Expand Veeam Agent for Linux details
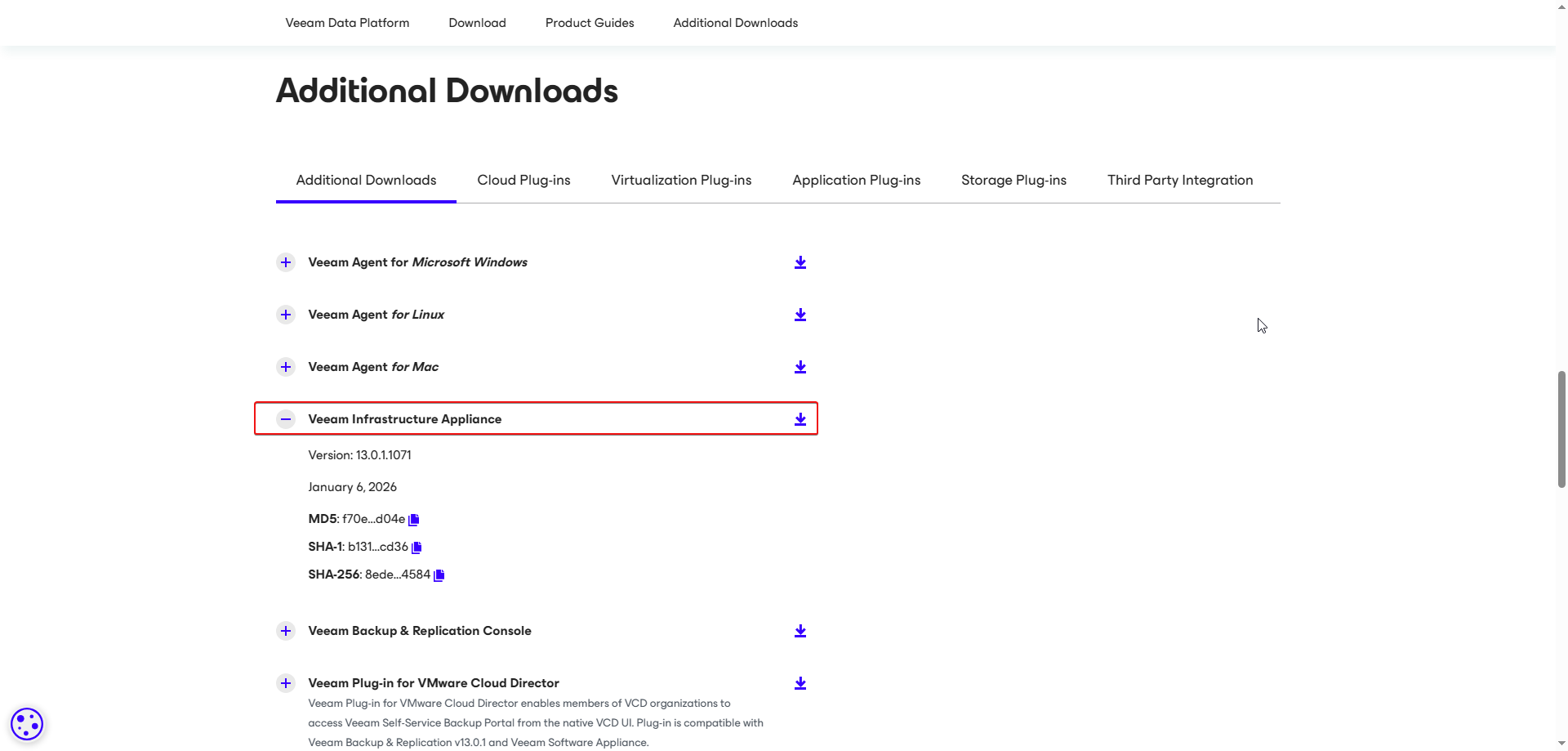The image size is (1568, 751). coord(286,315)
